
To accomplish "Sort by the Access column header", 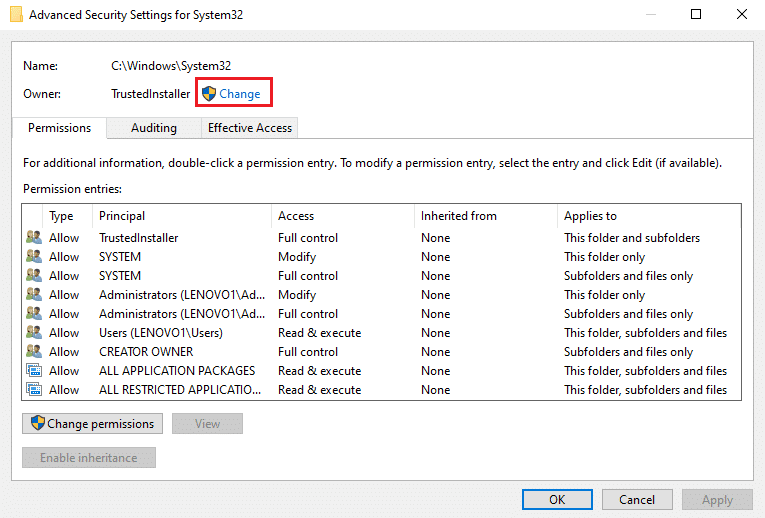I will pyautogui.click(x=342, y=216).
